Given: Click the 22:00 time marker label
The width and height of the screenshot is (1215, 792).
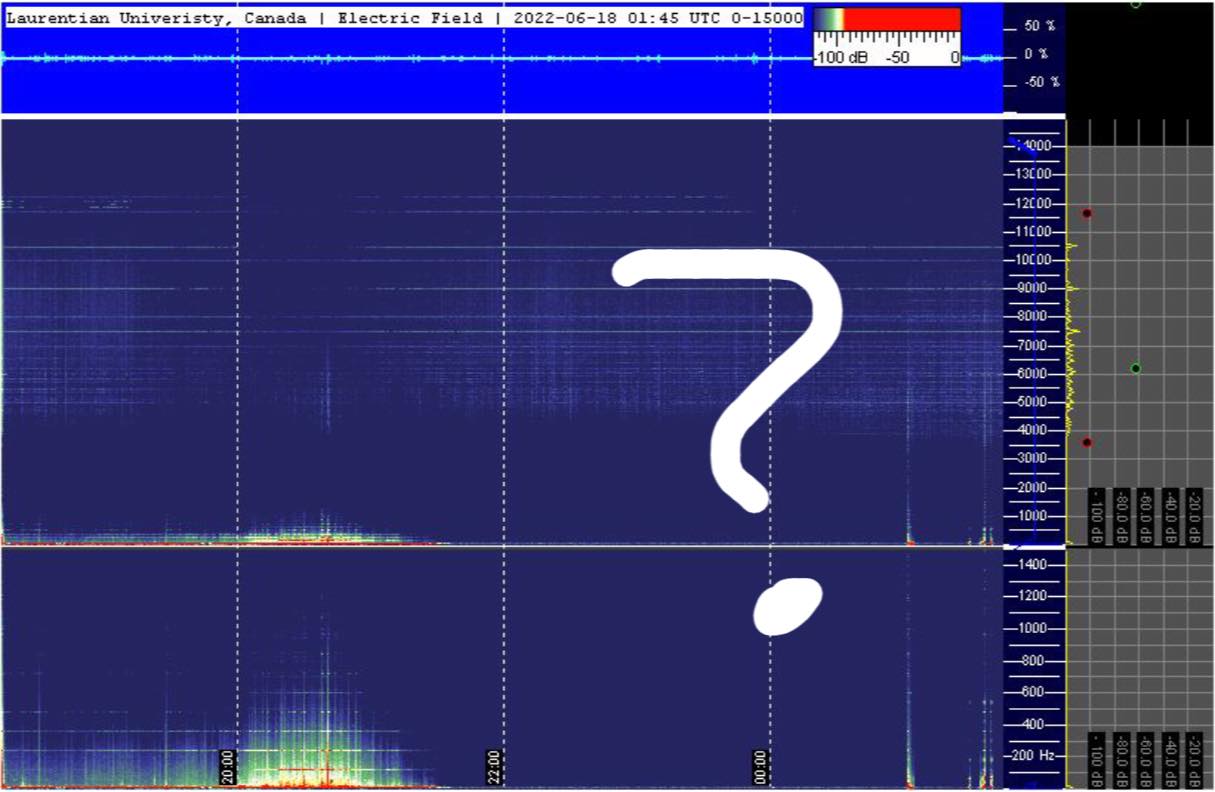Looking at the screenshot, I should pos(493,767).
